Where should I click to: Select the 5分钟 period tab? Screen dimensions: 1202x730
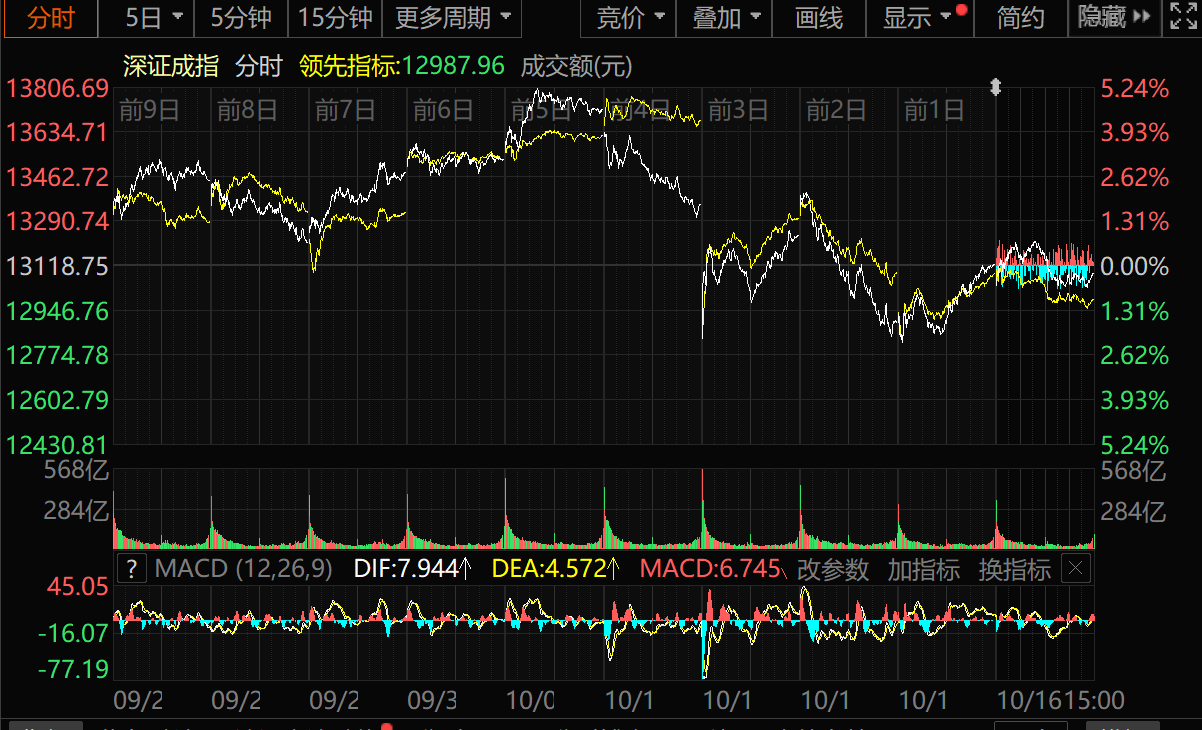240,17
